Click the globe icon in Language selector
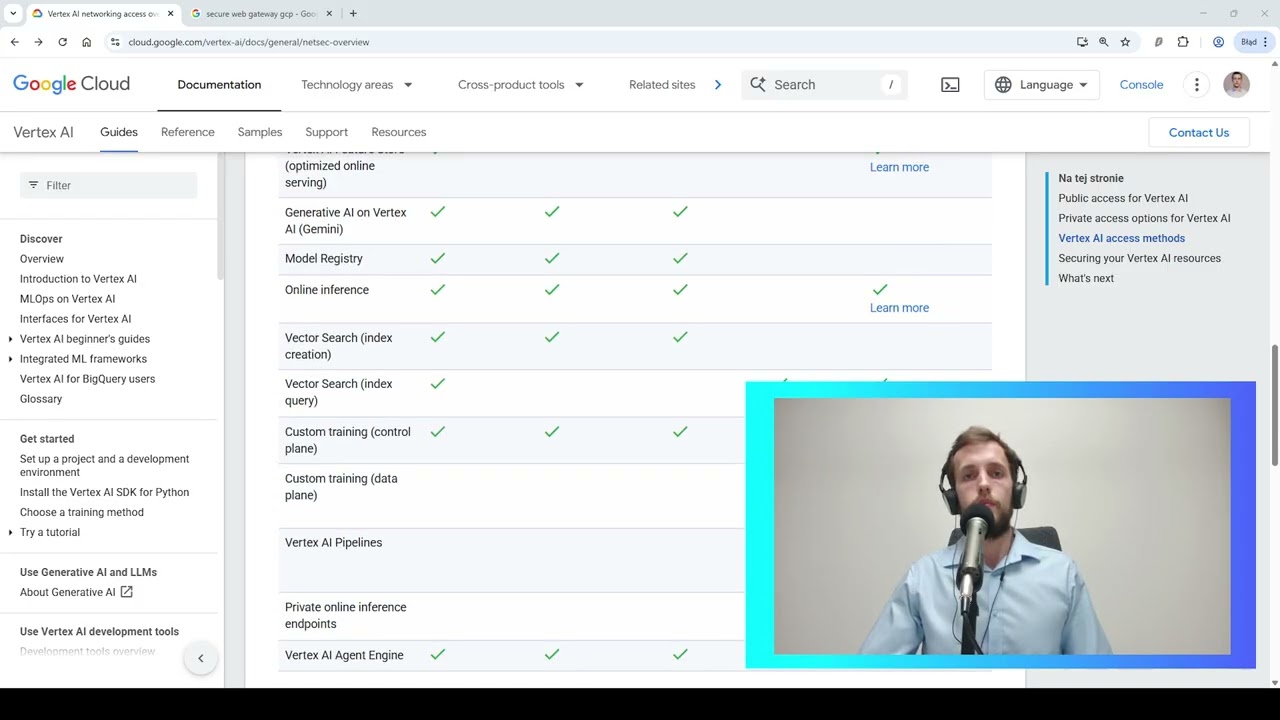The height and width of the screenshot is (720, 1280). pyautogui.click(x=1003, y=85)
